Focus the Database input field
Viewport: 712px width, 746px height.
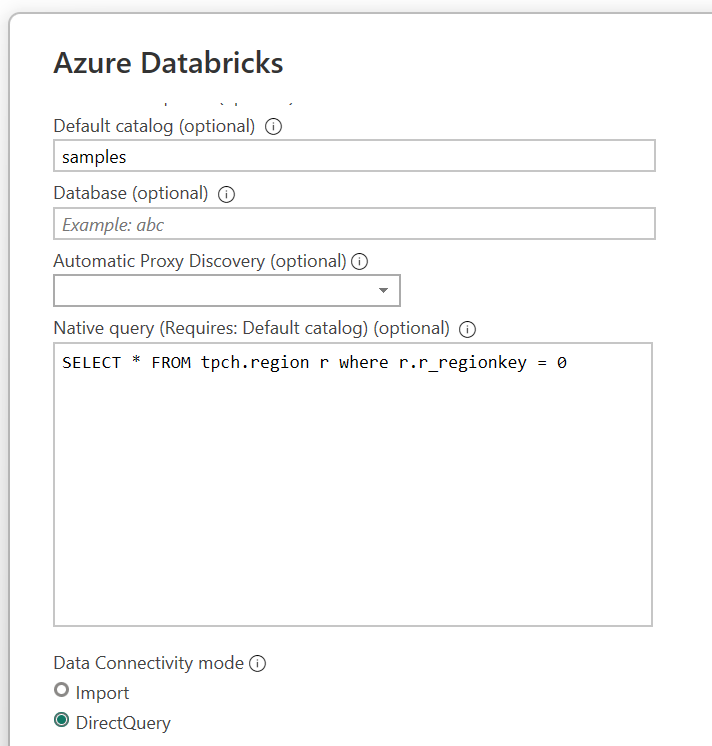(x=354, y=224)
